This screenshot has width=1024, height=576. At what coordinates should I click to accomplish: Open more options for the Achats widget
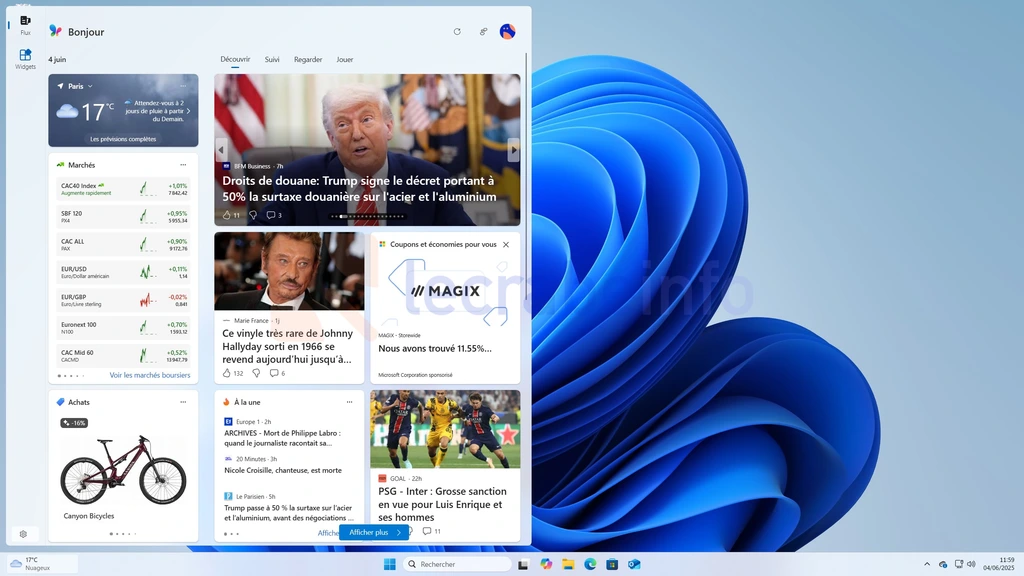click(x=184, y=402)
